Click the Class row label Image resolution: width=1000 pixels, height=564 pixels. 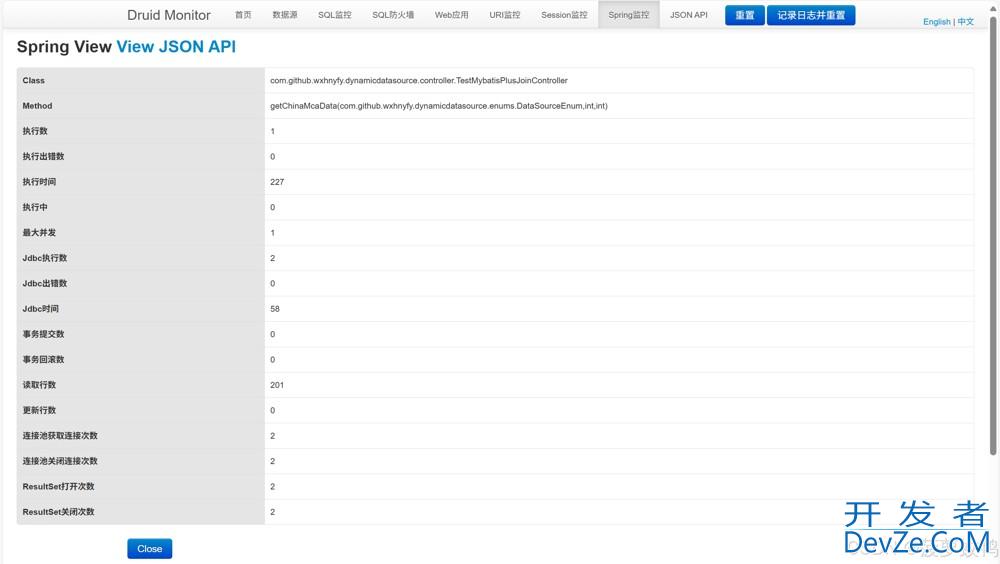pyautogui.click(x=34, y=80)
